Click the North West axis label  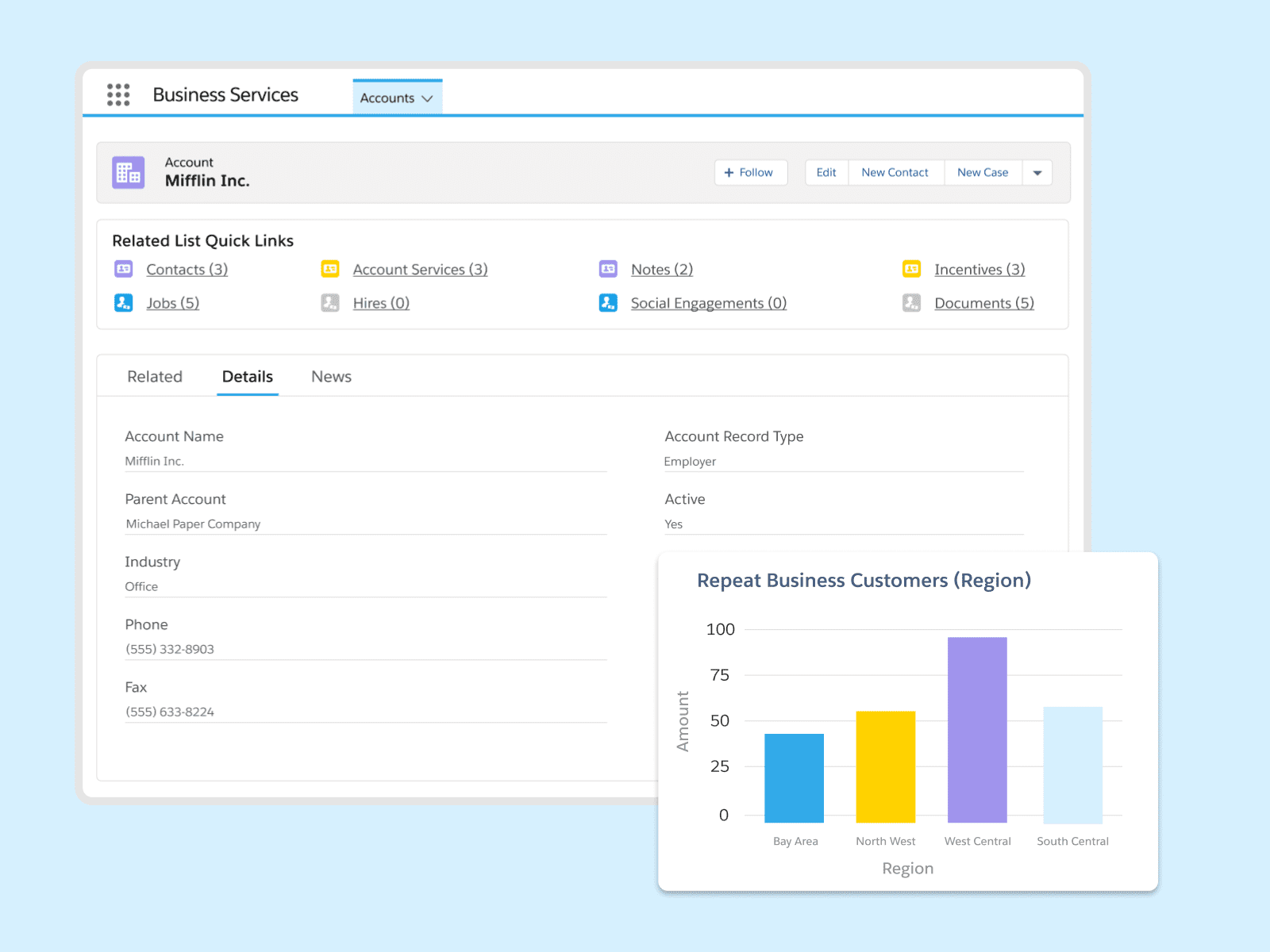pos(885,841)
